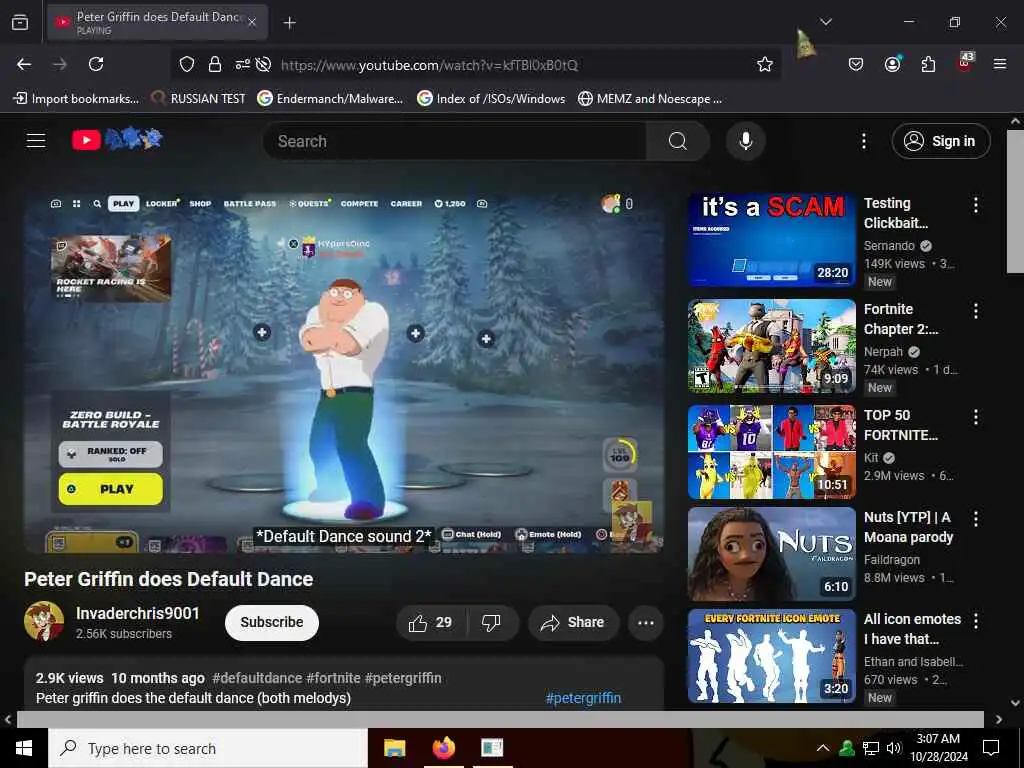Show site security padlock info
Viewport: 1024px width, 768px height.
tap(215, 64)
